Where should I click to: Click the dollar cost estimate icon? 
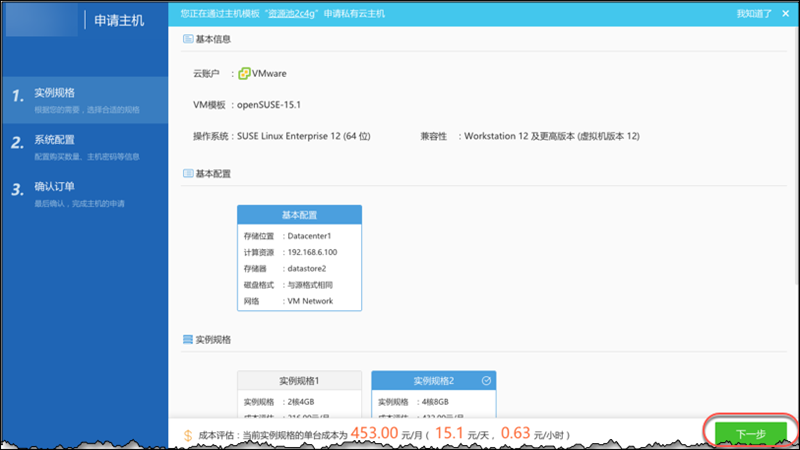click(187, 435)
